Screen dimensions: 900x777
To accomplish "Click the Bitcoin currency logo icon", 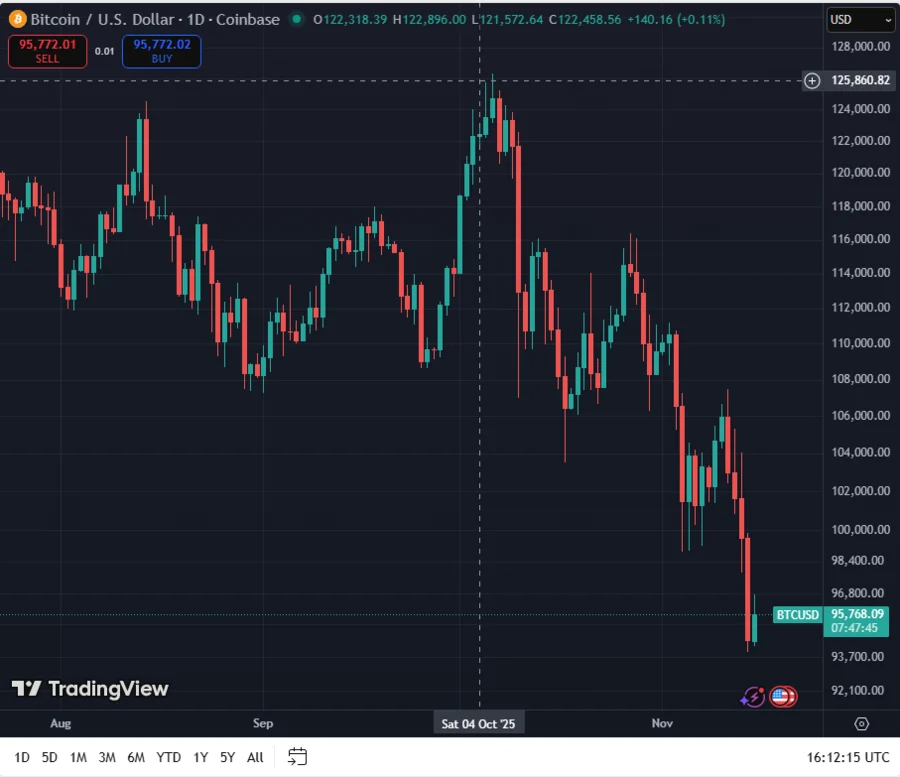I will coord(17,18).
